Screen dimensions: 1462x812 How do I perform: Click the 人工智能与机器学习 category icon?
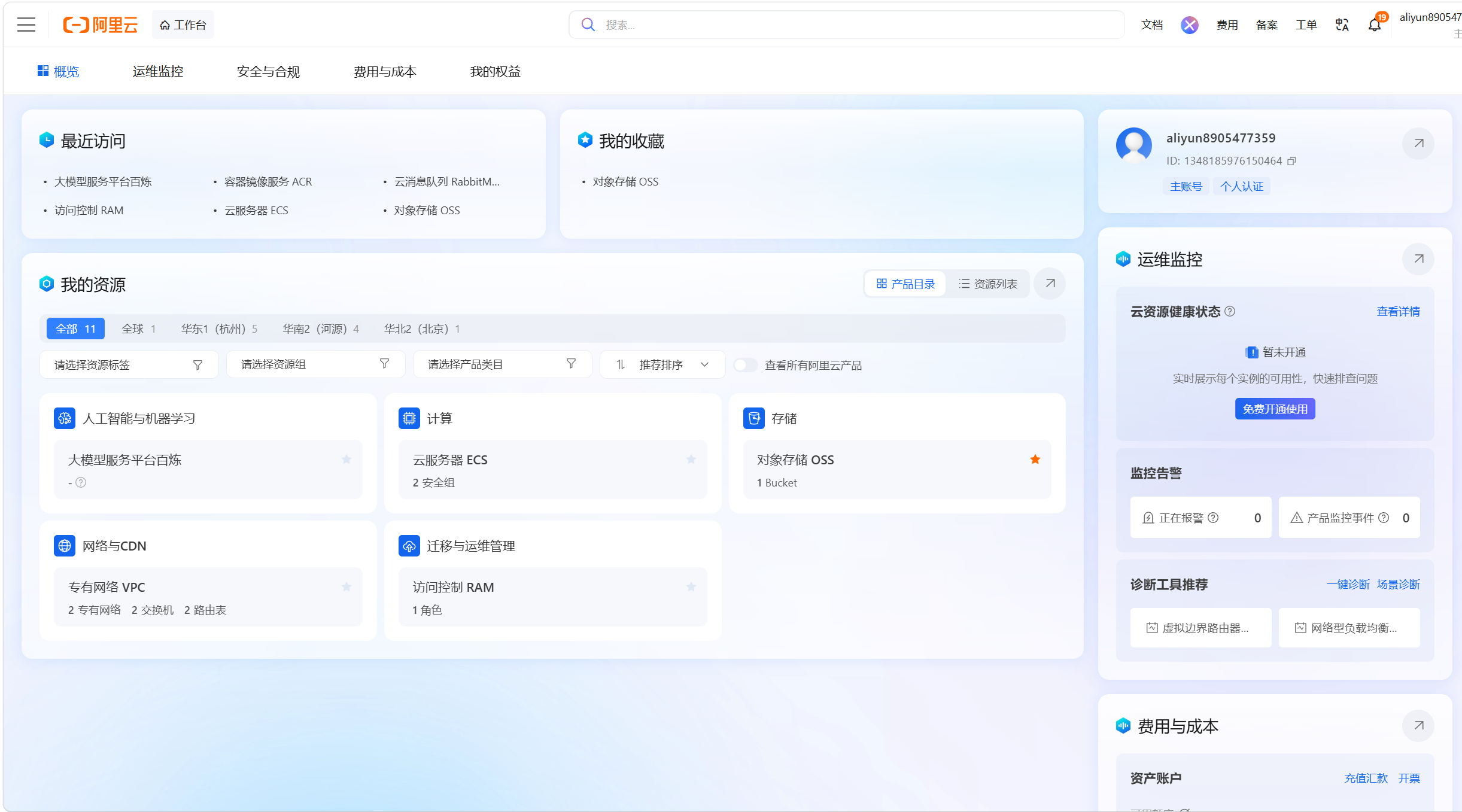coord(65,418)
